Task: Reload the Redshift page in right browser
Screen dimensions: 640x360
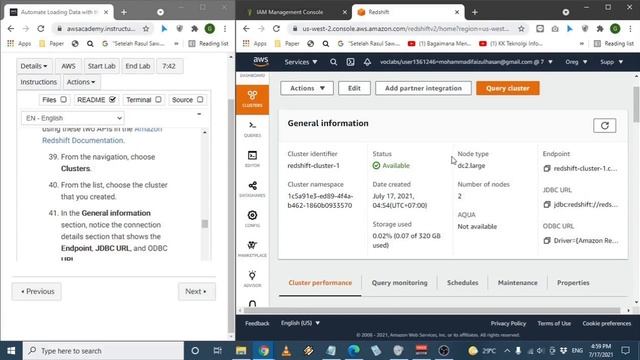Action: coord(276,29)
